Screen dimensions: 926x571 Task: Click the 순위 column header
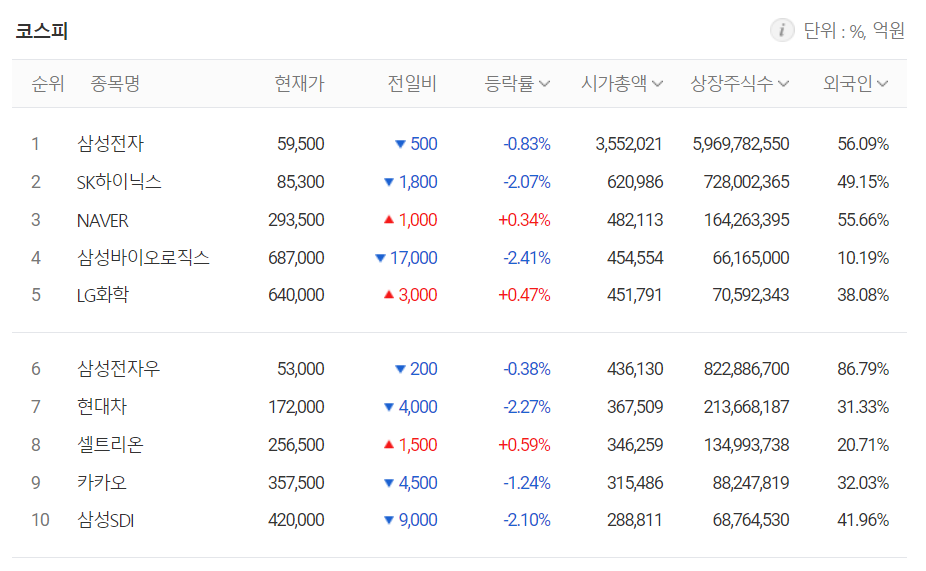click(x=47, y=83)
